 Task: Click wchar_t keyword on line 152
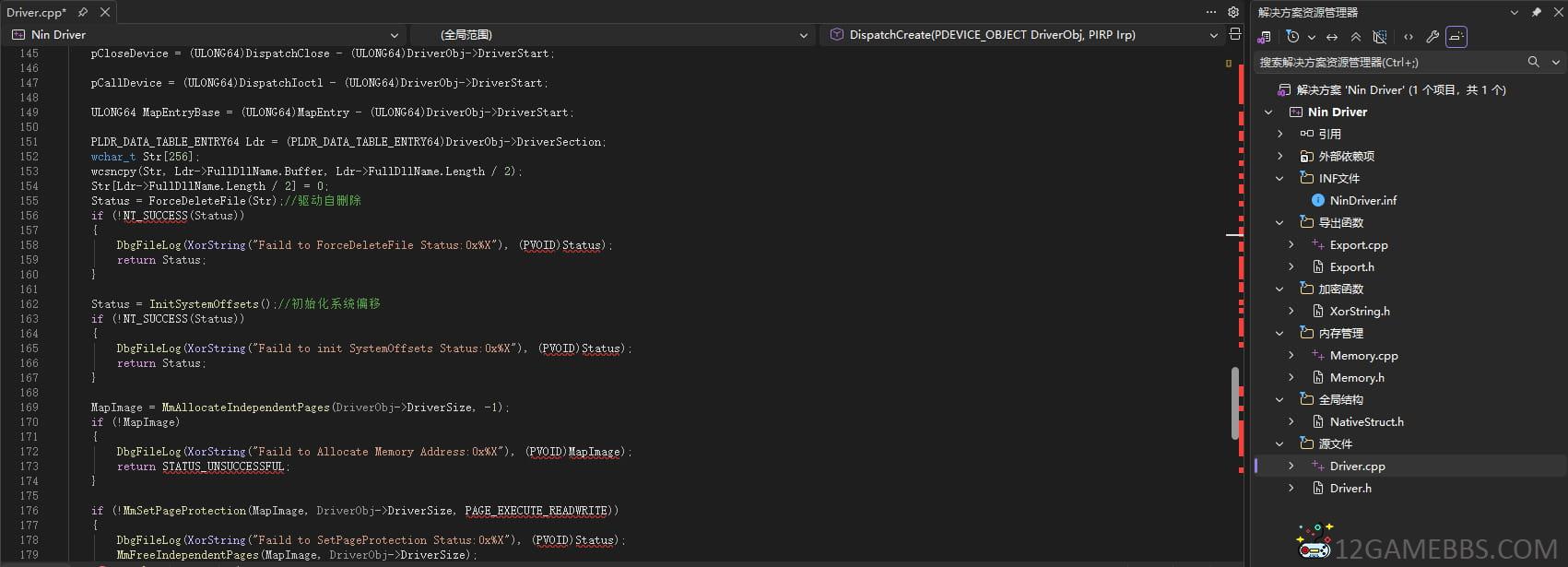(x=113, y=157)
